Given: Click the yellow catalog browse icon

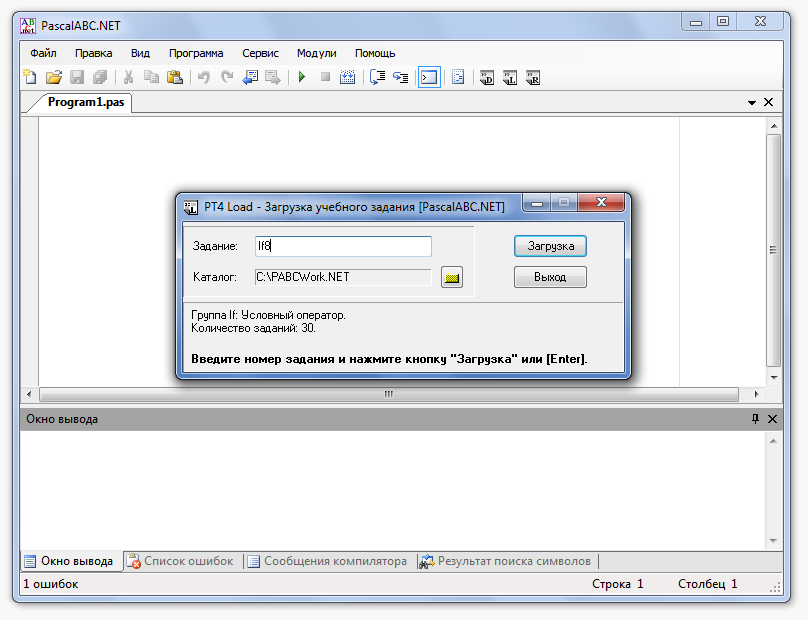Looking at the screenshot, I should tap(452, 277).
